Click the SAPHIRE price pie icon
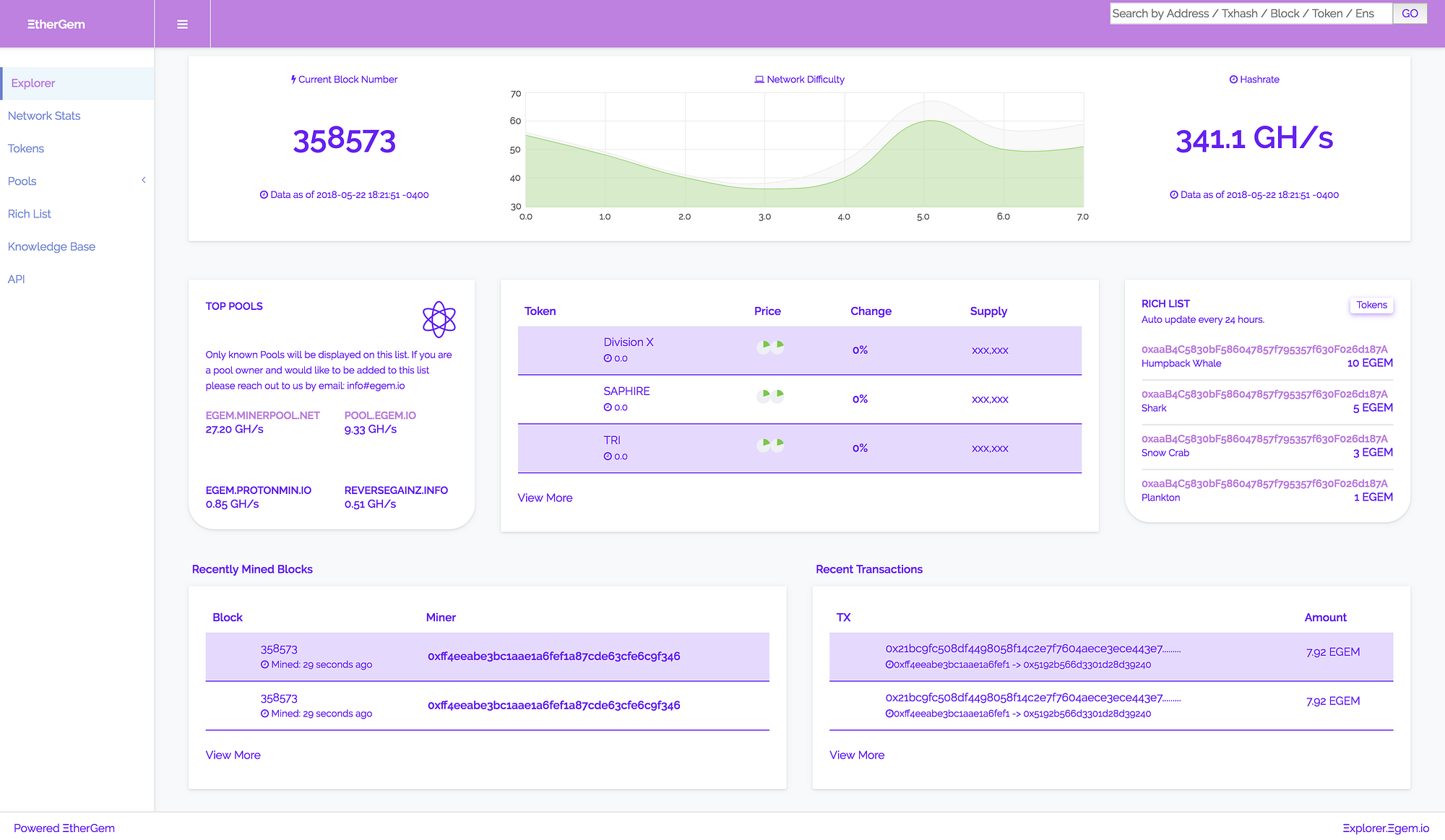This screenshot has height=840, width=1445. coord(770,396)
